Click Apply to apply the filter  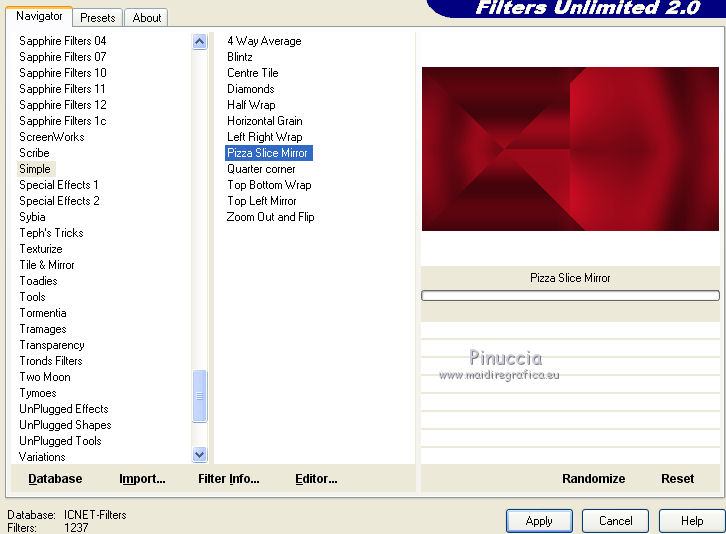(x=539, y=521)
